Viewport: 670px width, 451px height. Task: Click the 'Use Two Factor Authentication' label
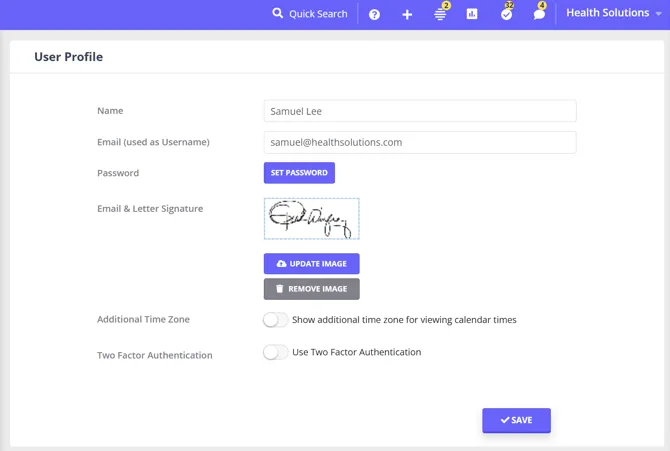[x=356, y=352]
